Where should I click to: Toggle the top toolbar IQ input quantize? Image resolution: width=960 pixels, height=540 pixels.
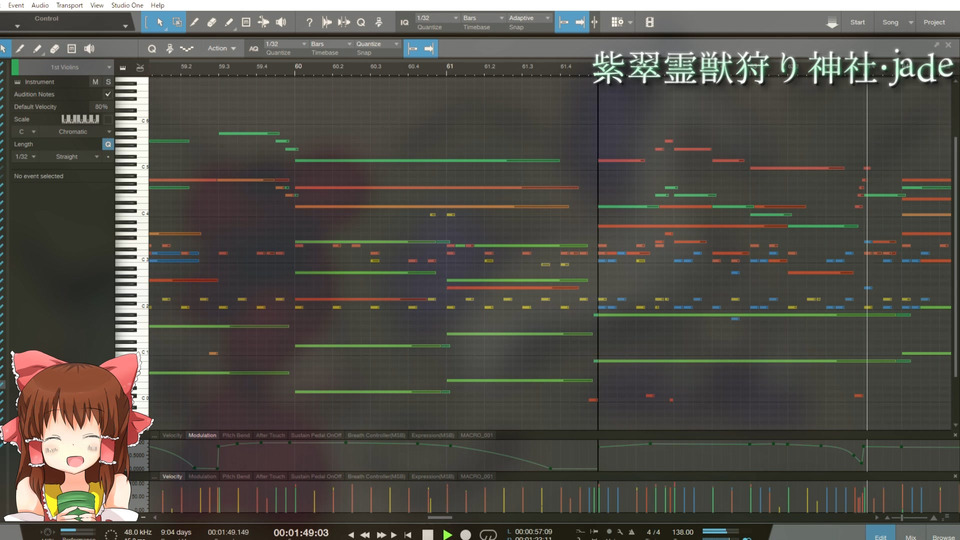click(x=404, y=23)
